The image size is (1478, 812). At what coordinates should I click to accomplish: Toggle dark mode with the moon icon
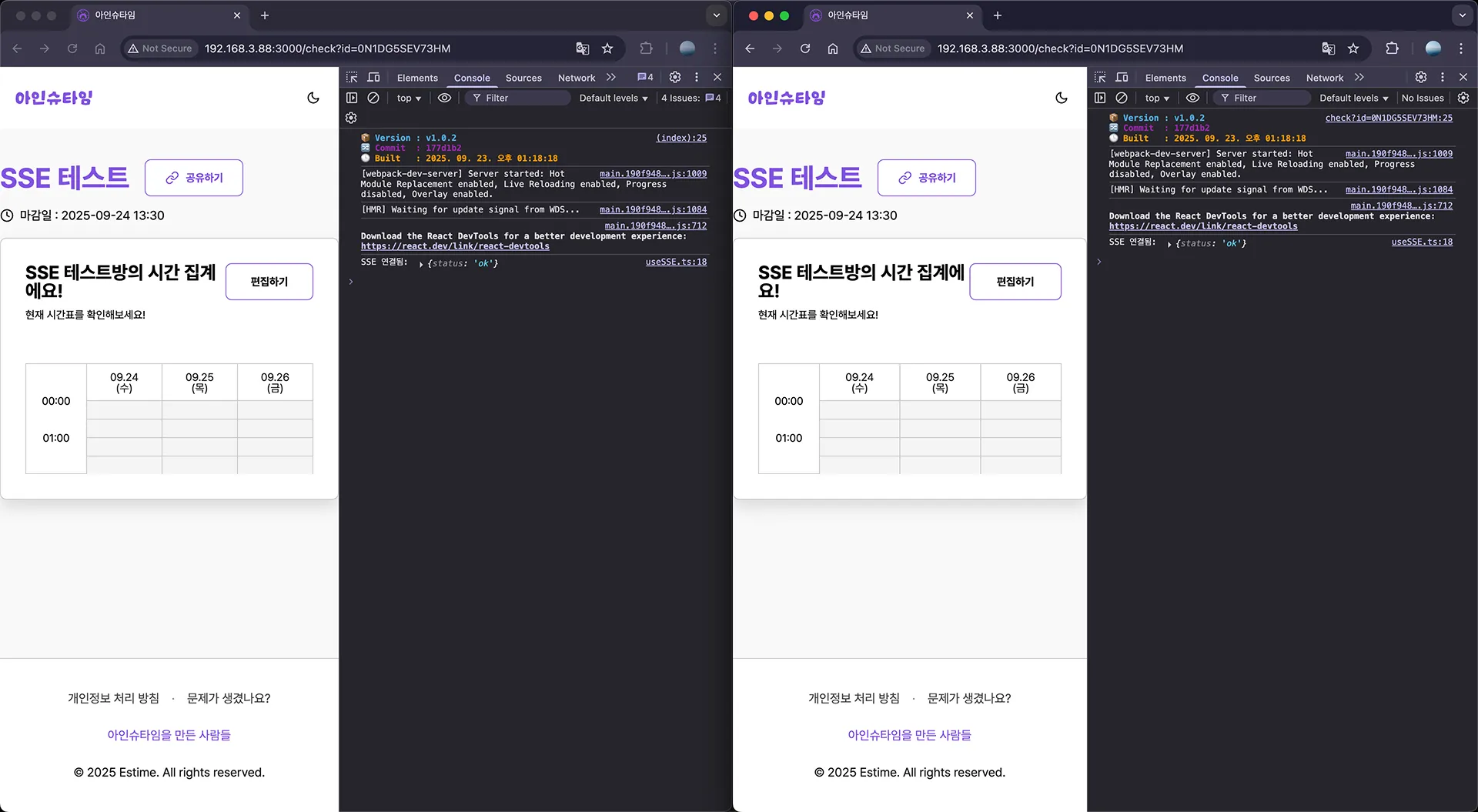tap(313, 98)
